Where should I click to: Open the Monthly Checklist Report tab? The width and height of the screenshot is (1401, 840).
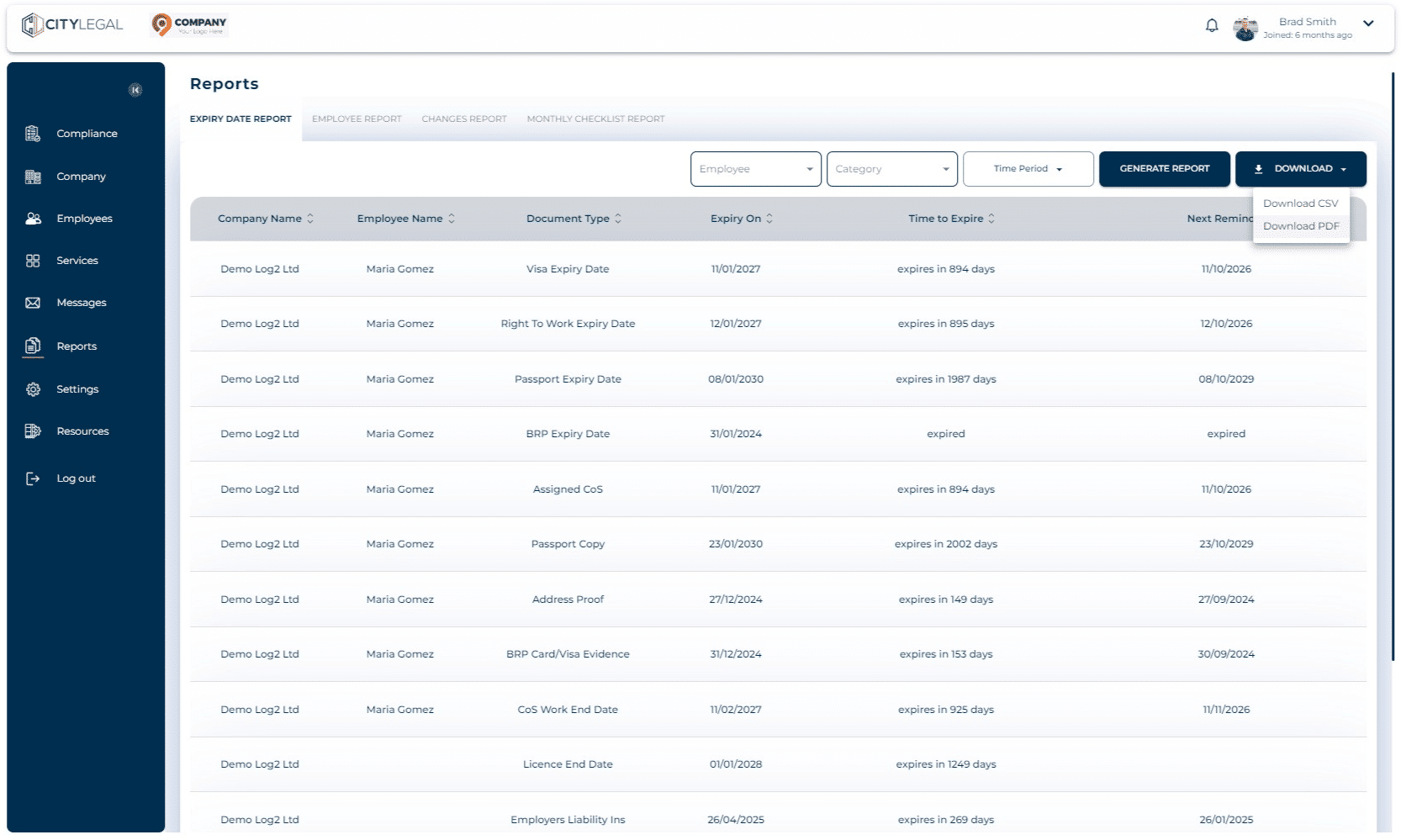(x=595, y=119)
